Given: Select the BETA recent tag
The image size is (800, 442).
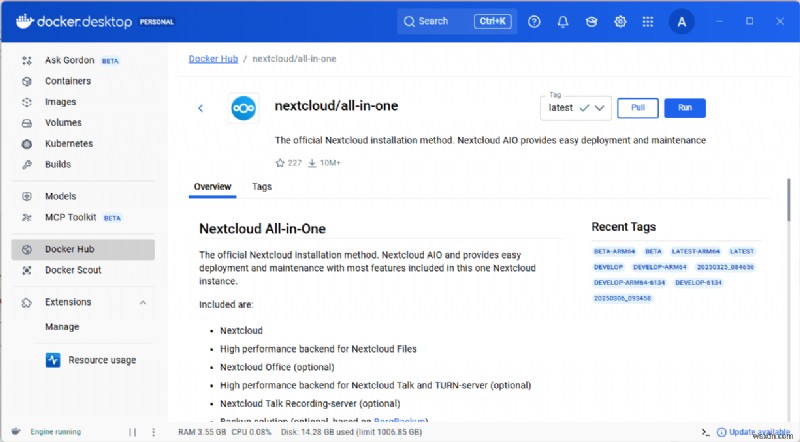Looking at the screenshot, I should tap(653, 251).
